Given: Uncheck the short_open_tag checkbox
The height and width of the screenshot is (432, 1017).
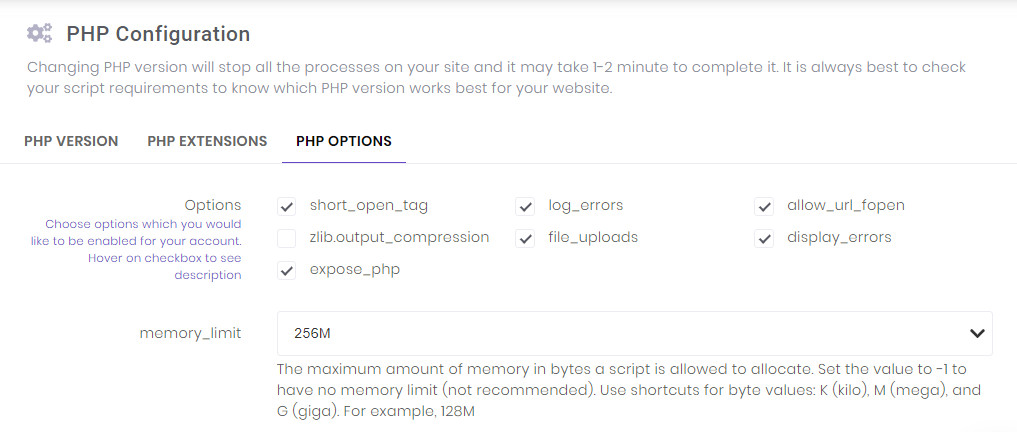Looking at the screenshot, I should (287, 206).
